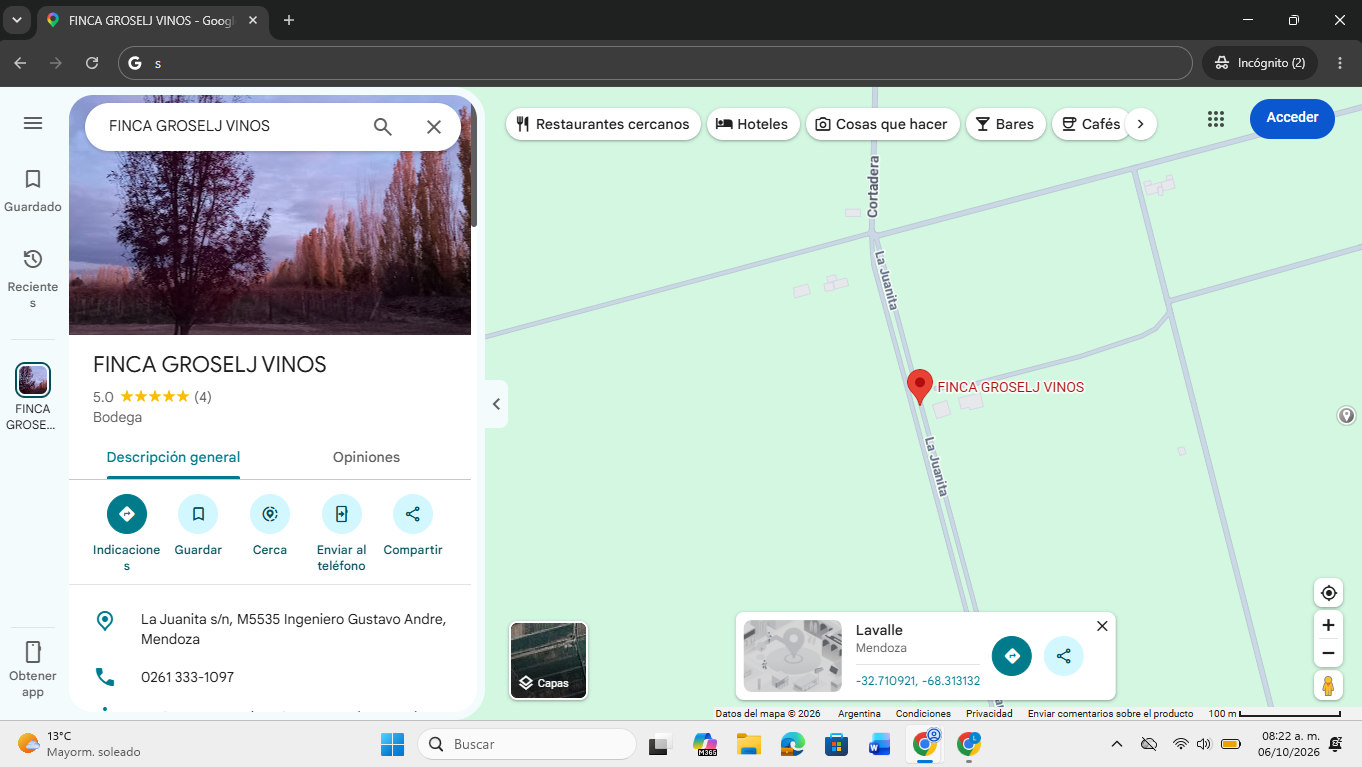
Task: Select the Descripción general tab
Action: click(173, 457)
